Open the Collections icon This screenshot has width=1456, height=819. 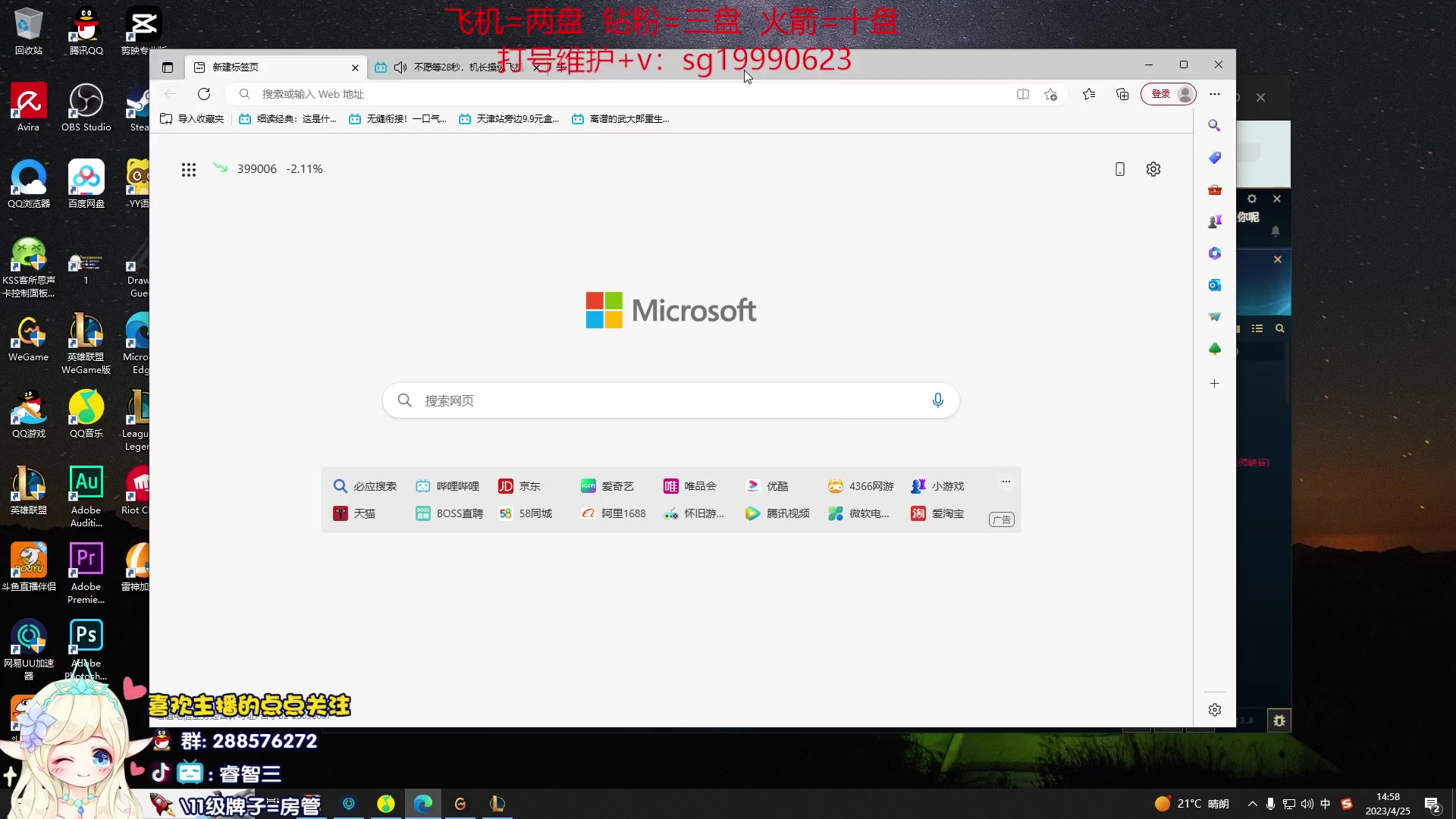coord(1122,94)
